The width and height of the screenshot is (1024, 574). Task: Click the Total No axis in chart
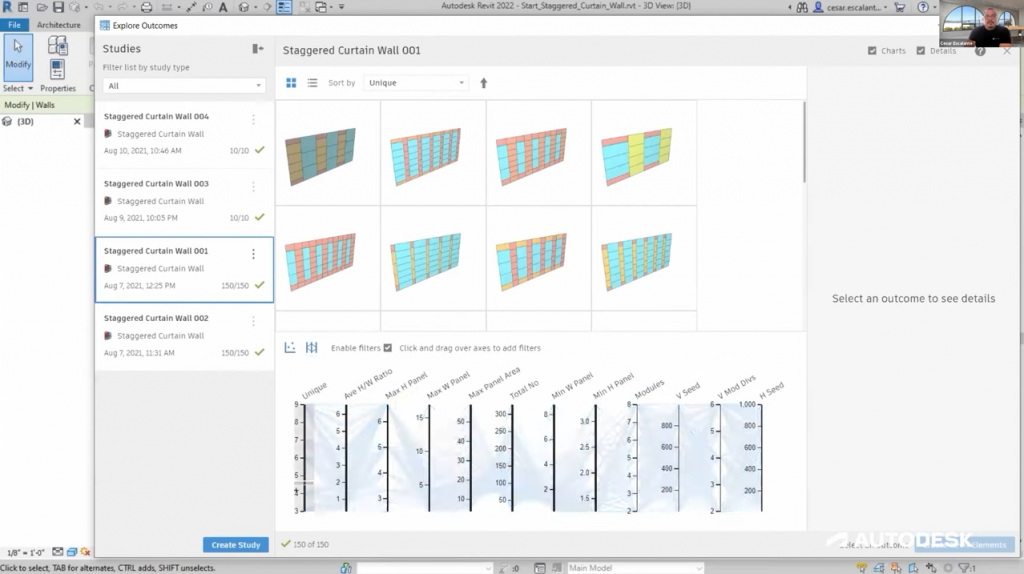pyautogui.click(x=512, y=458)
